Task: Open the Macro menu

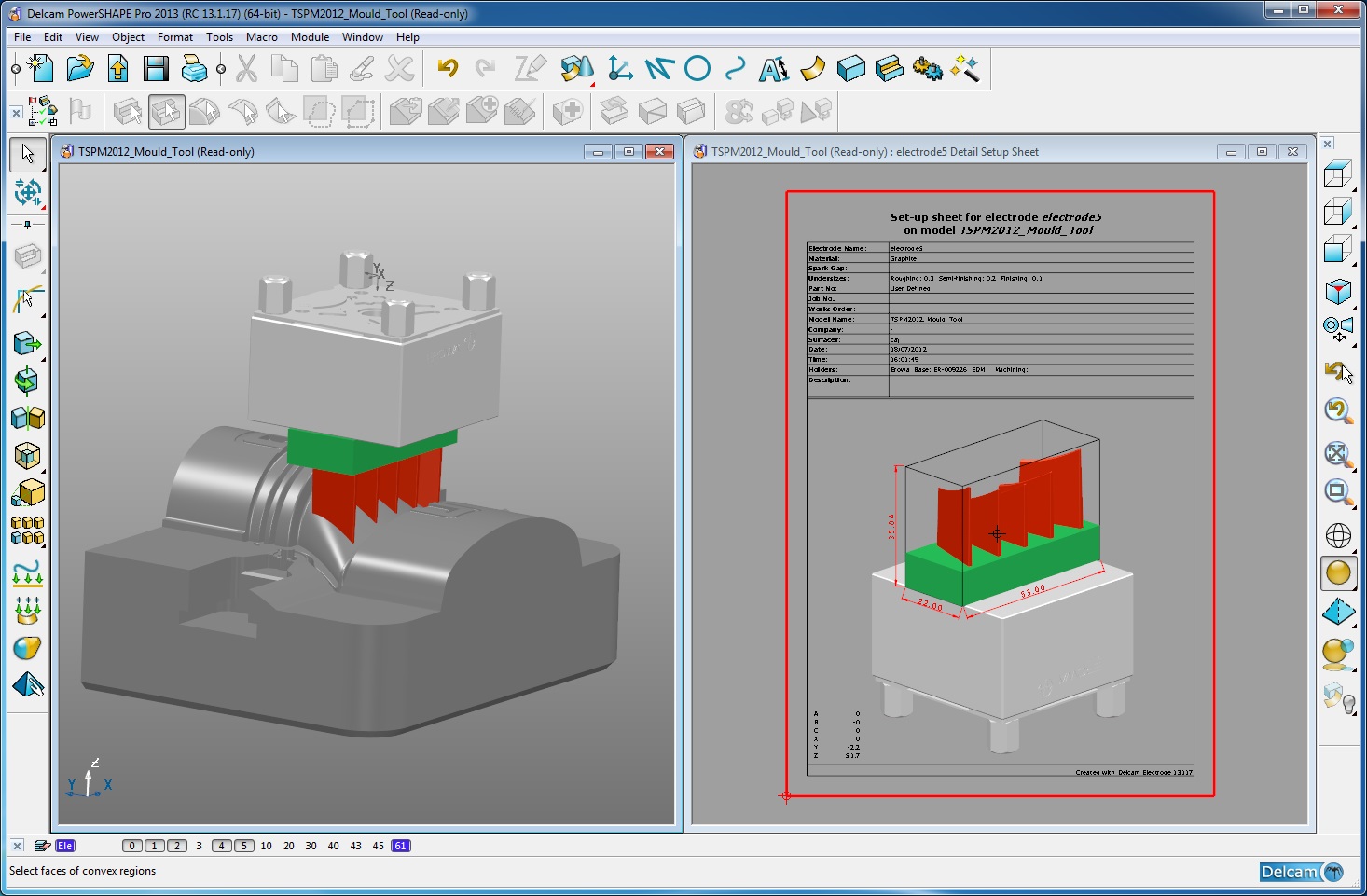Action: point(261,37)
